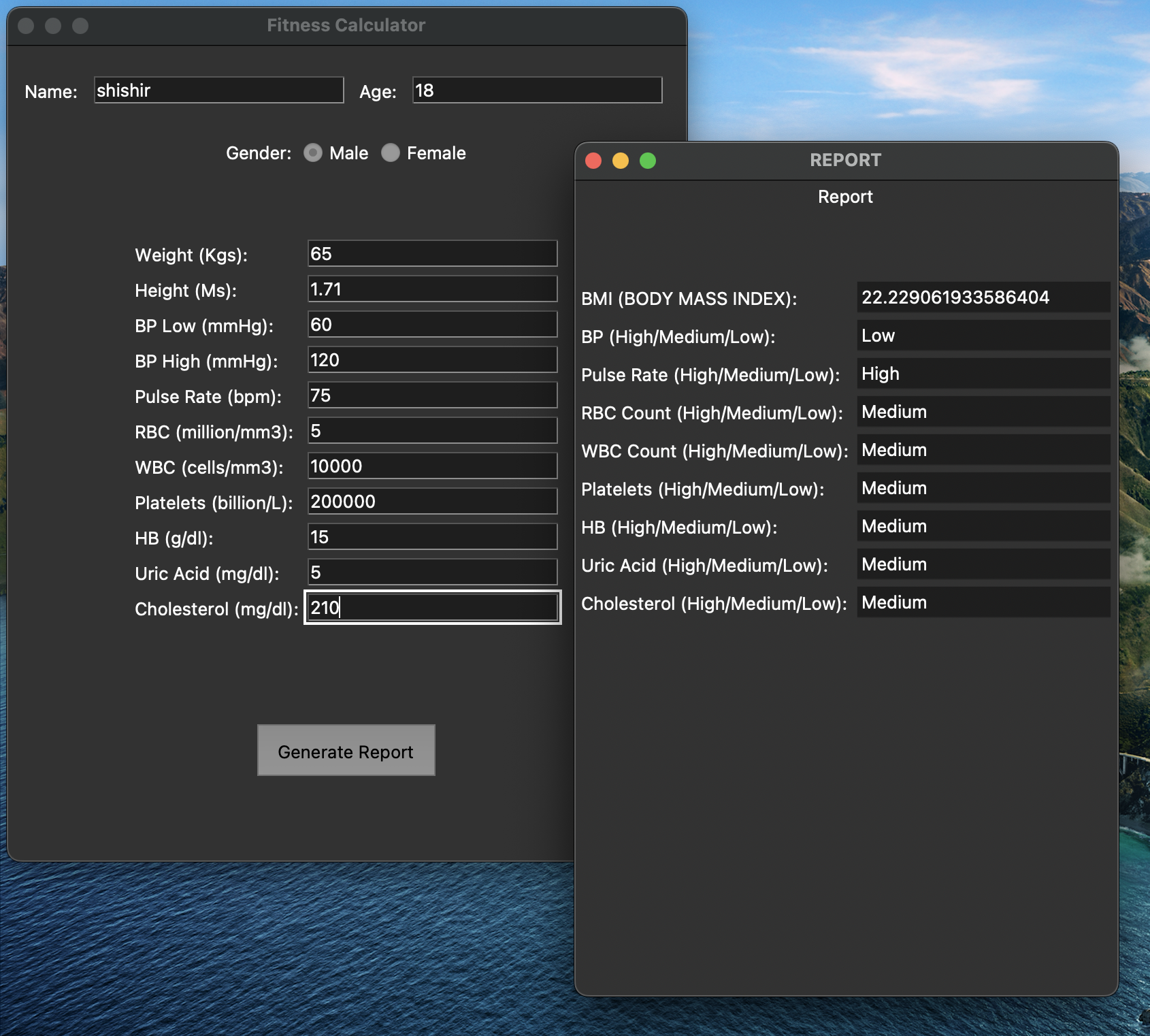Click the BP Low (mmHg) field
The width and height of the screenshot is (1150, 1036).
tap(433, 324)
